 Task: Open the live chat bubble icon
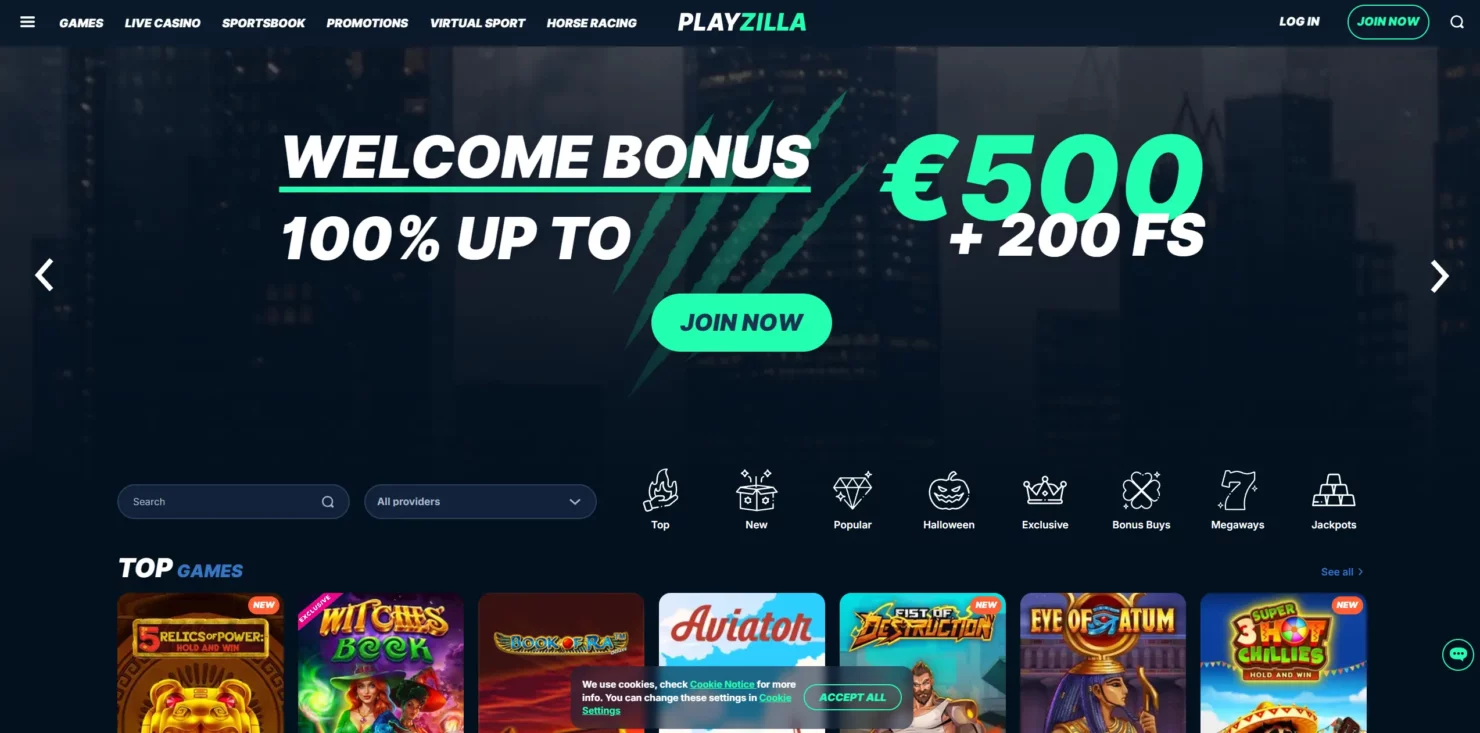click(x=1458, y=655)
